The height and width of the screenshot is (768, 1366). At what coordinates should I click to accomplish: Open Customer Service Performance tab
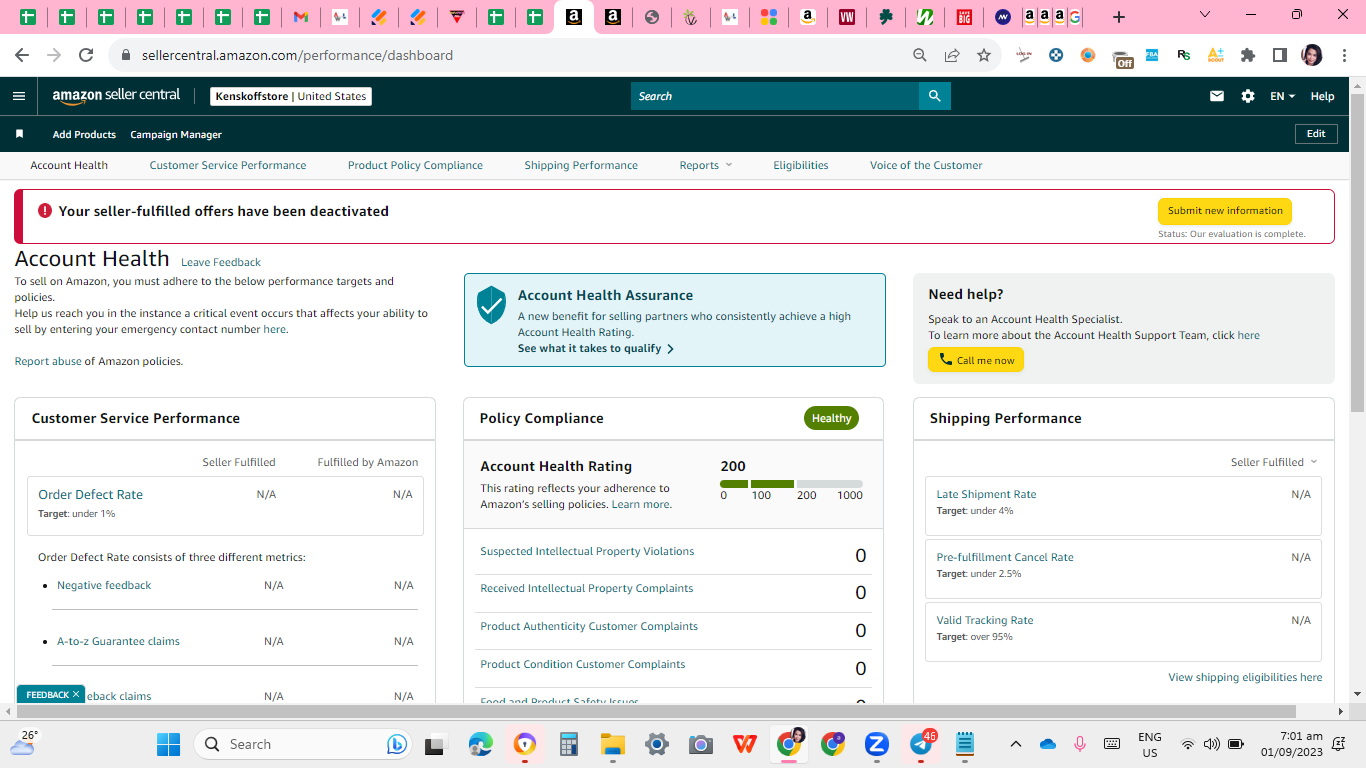228,165
